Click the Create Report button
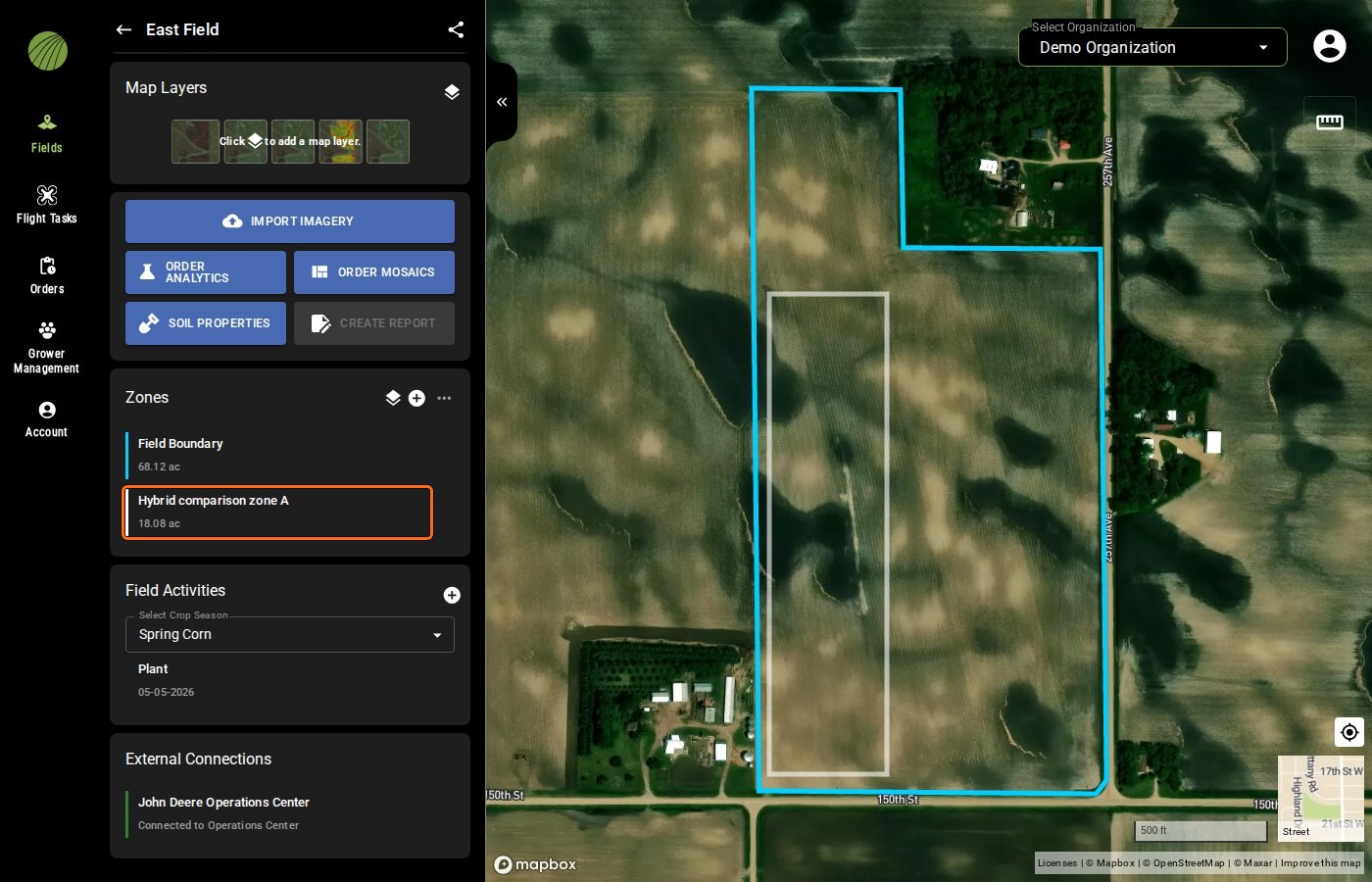The height and width of the screenshot is (882, 1372). tap(374, 323)
